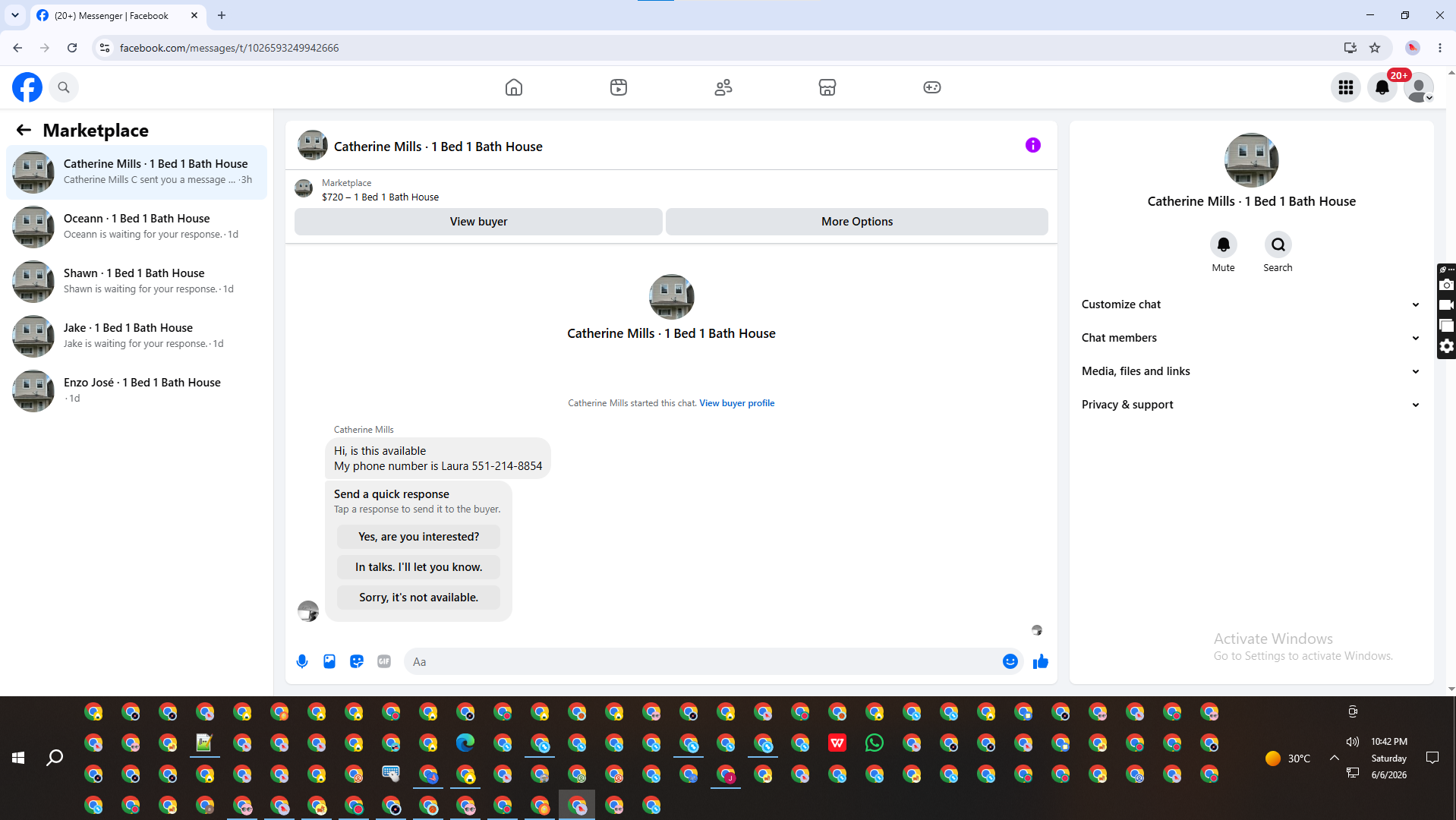Open Chrome's three-dot menu

click(x=1440, y=48)
